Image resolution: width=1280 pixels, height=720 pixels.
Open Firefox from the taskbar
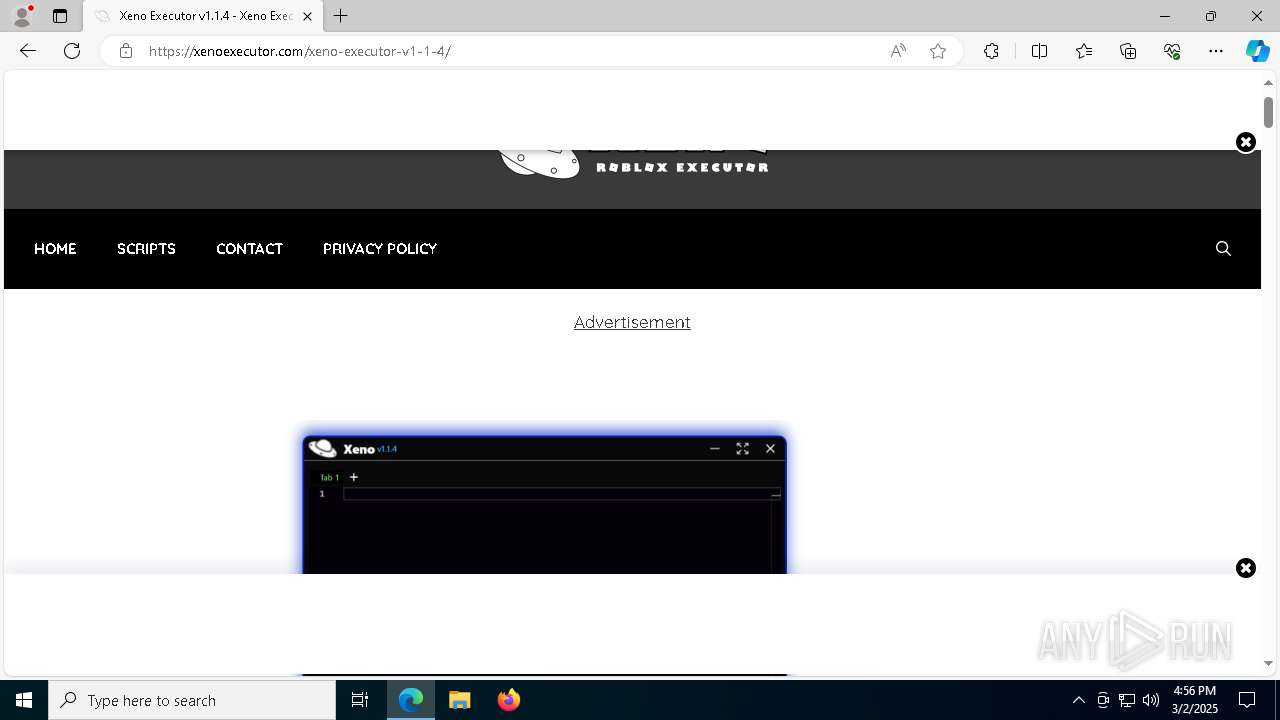click(509, 700)
